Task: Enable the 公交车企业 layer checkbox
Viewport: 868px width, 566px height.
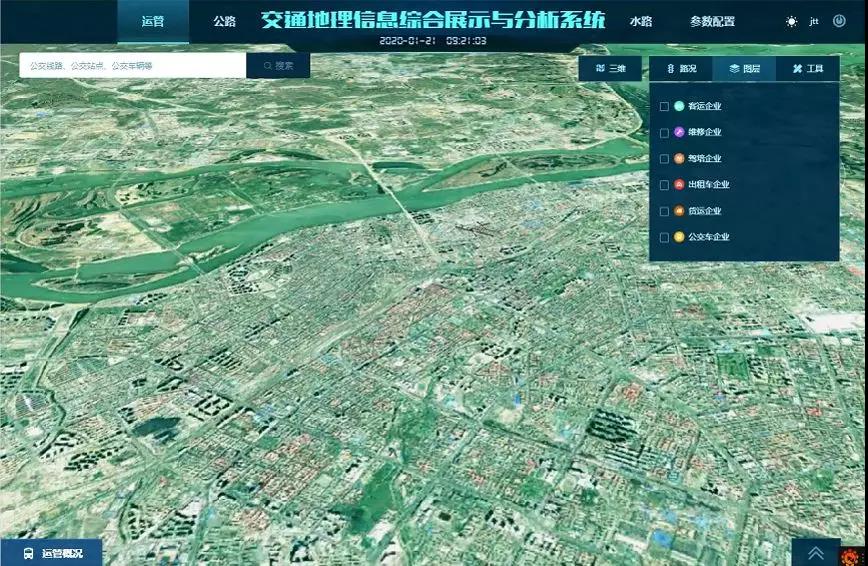Action: coord(664,238)
